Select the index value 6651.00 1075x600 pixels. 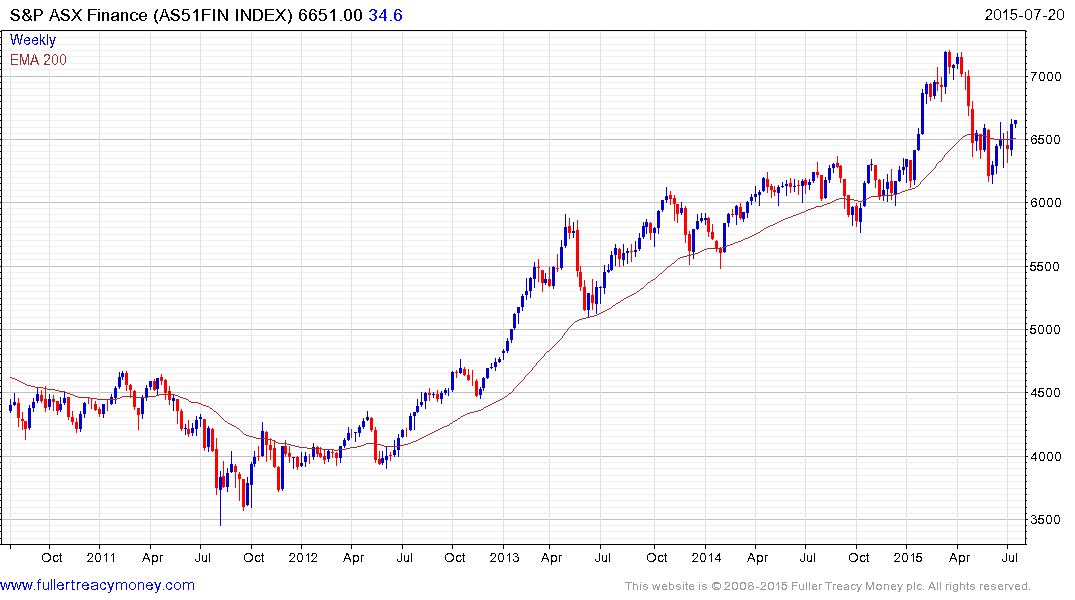[330, 15]
